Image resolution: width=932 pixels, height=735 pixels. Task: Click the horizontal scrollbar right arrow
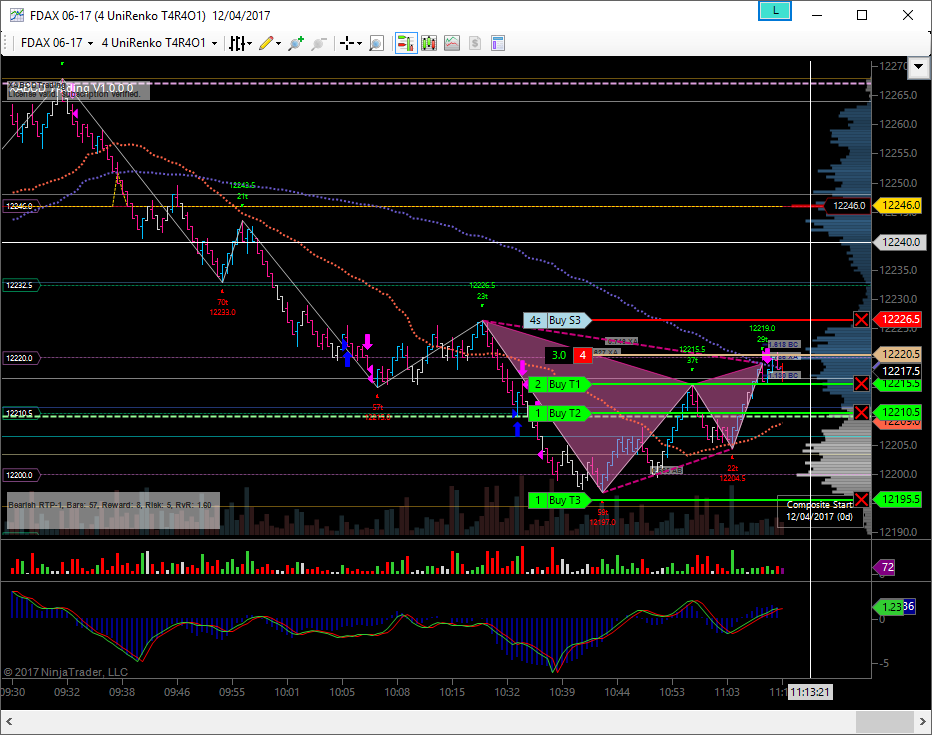click(x=923, y=722)
